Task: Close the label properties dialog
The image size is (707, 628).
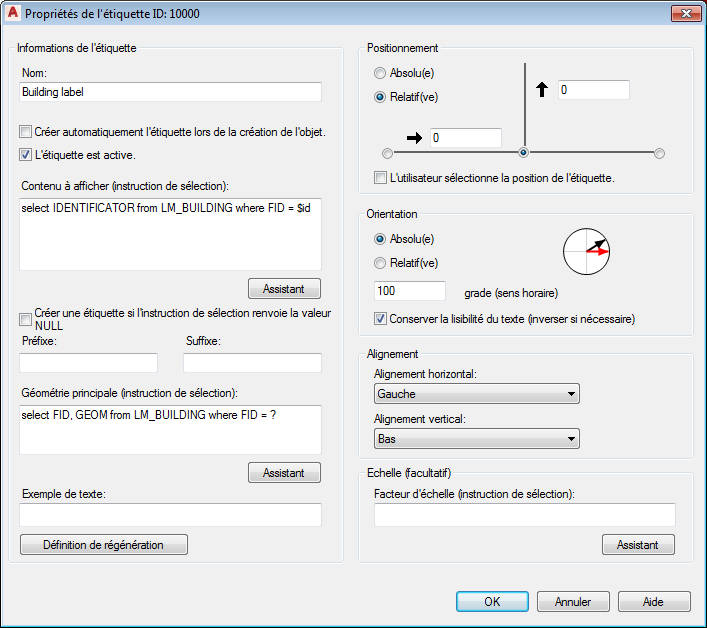Action: [x=686, y=13]
